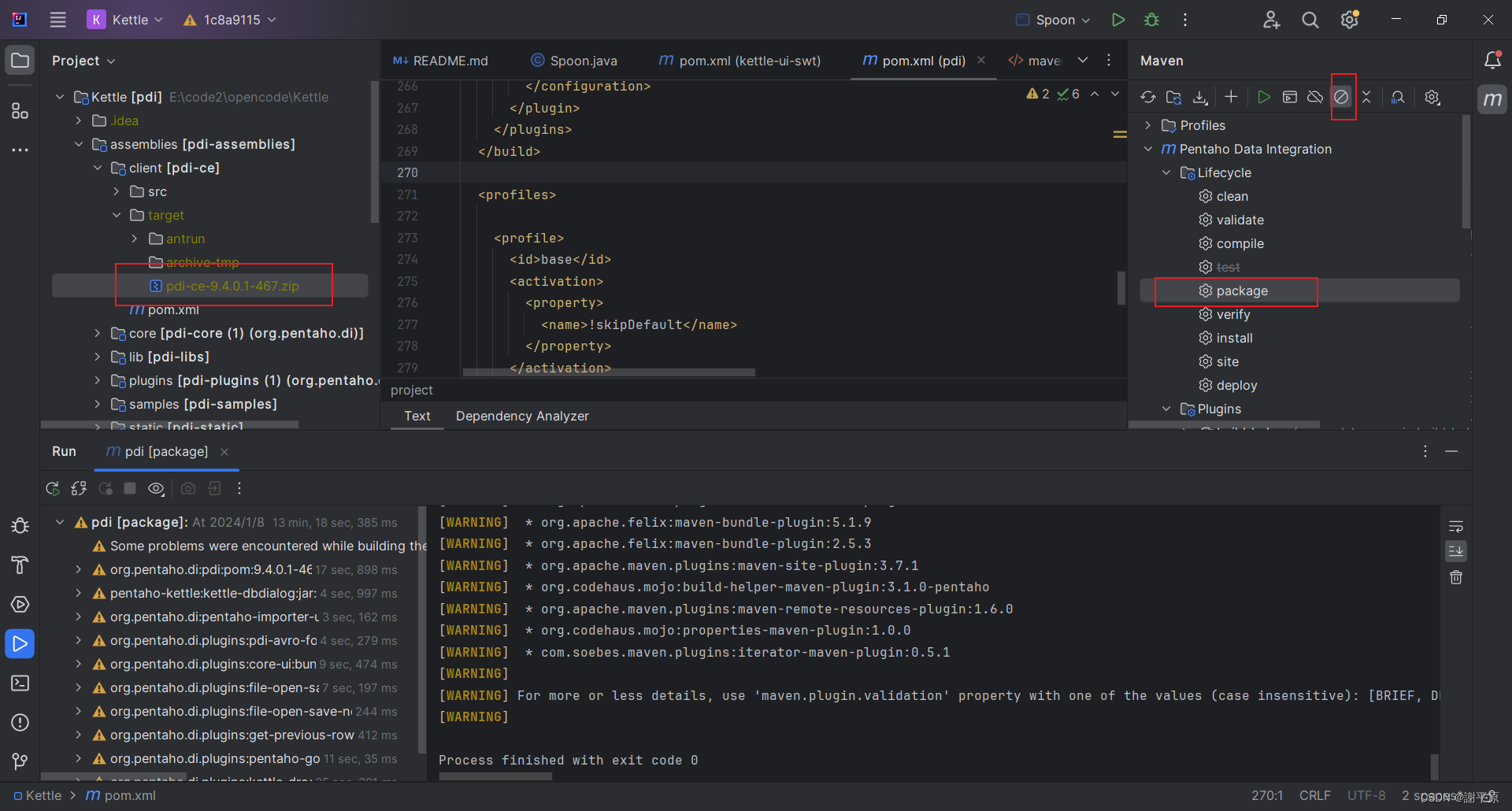
Task: Debug the Spoon configuration
Action: tap(1151, 20)
